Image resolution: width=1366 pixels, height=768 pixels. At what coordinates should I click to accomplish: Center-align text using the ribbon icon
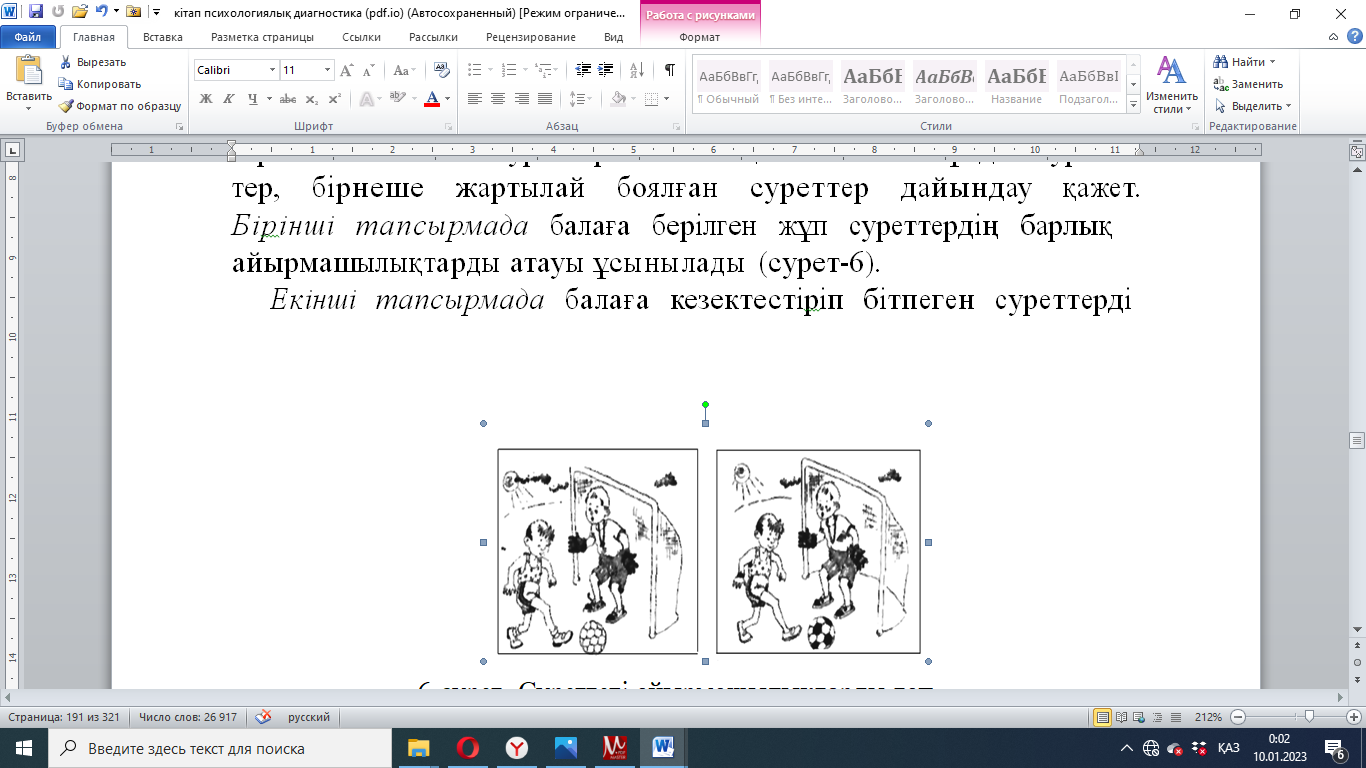pos(498,99)
